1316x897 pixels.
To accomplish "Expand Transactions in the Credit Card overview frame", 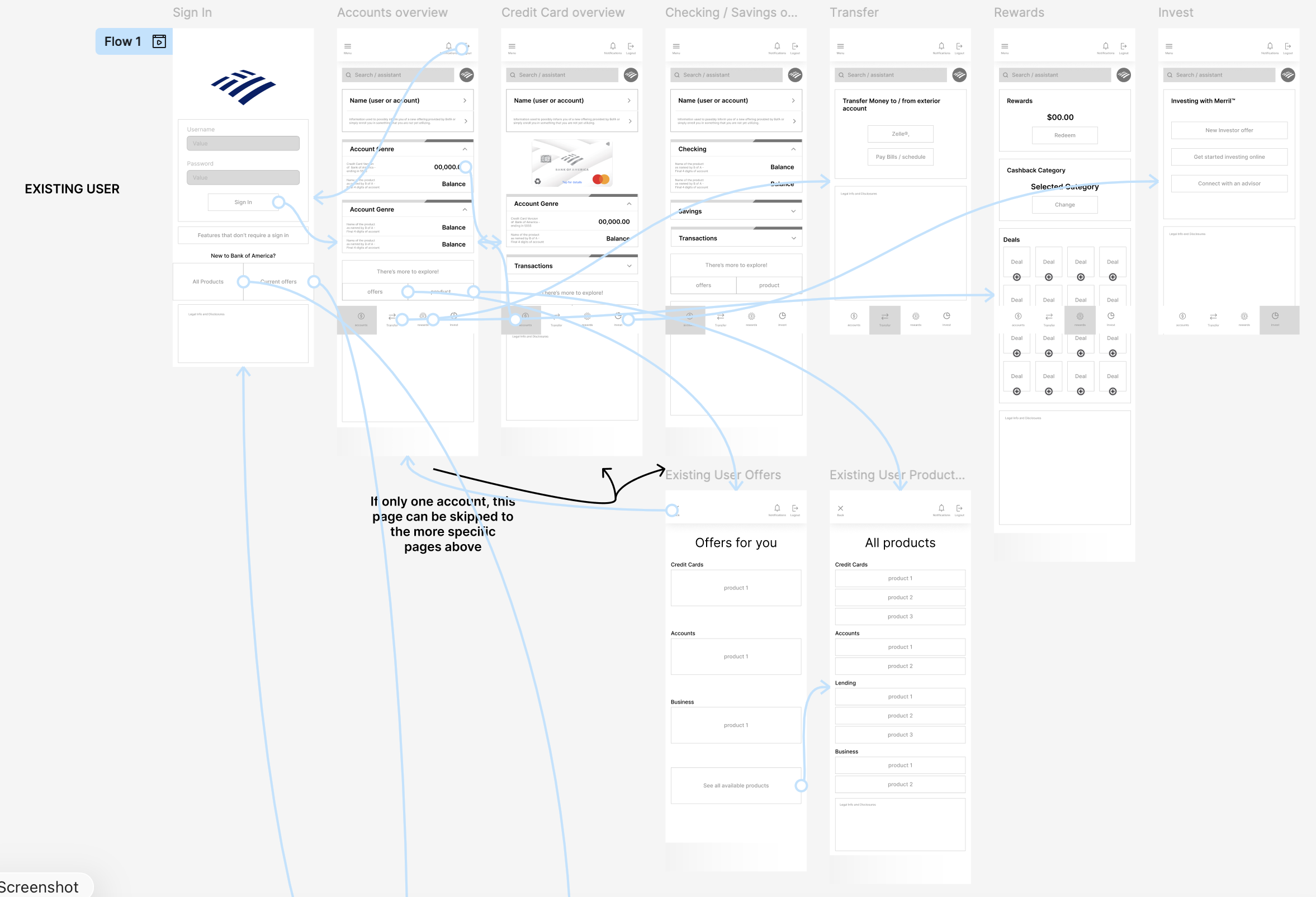I will pos(629,266).
